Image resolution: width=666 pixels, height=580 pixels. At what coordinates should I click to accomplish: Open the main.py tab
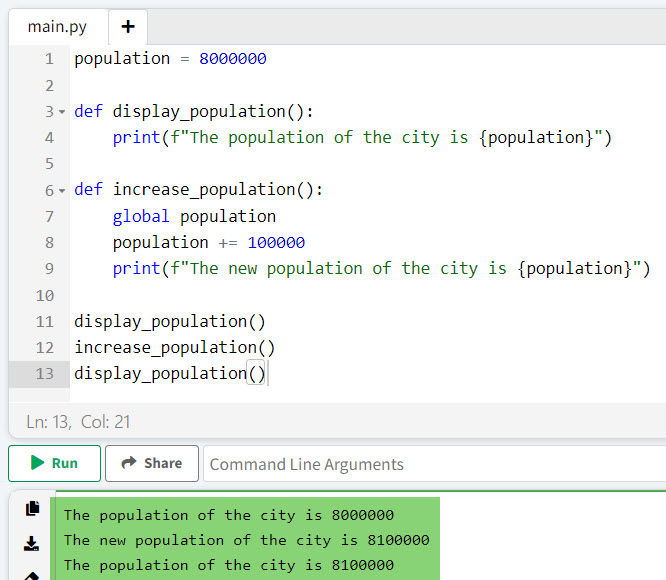pyautogui.click(x=57, y=27)
